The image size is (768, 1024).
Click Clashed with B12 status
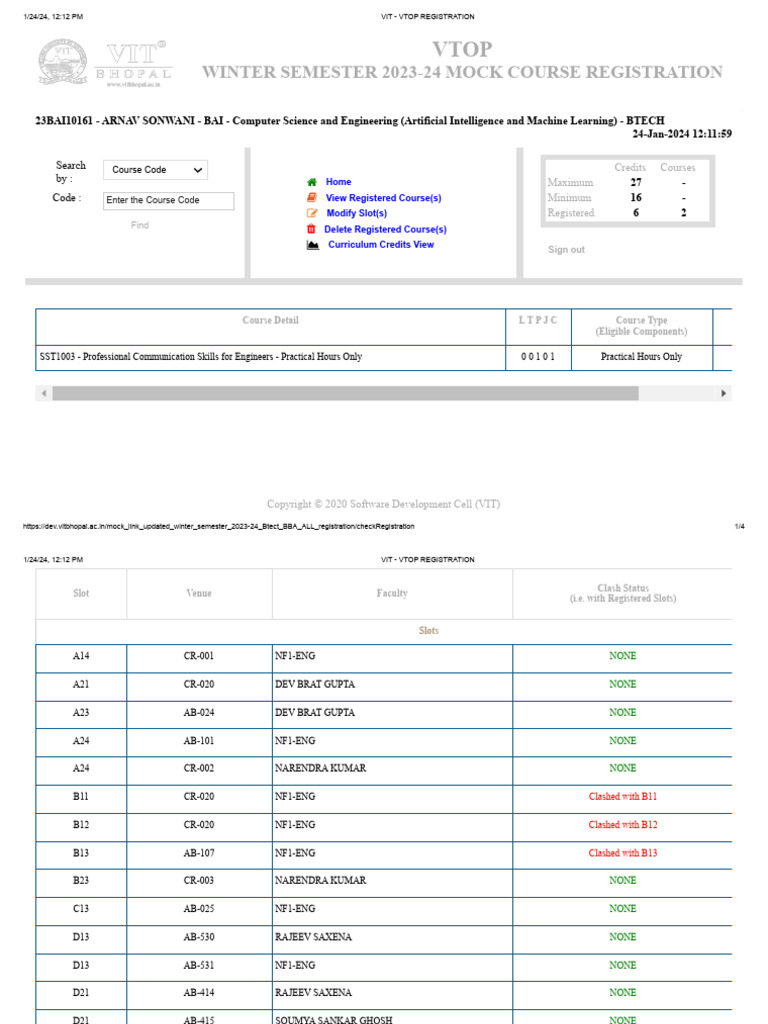click(623, 825)
